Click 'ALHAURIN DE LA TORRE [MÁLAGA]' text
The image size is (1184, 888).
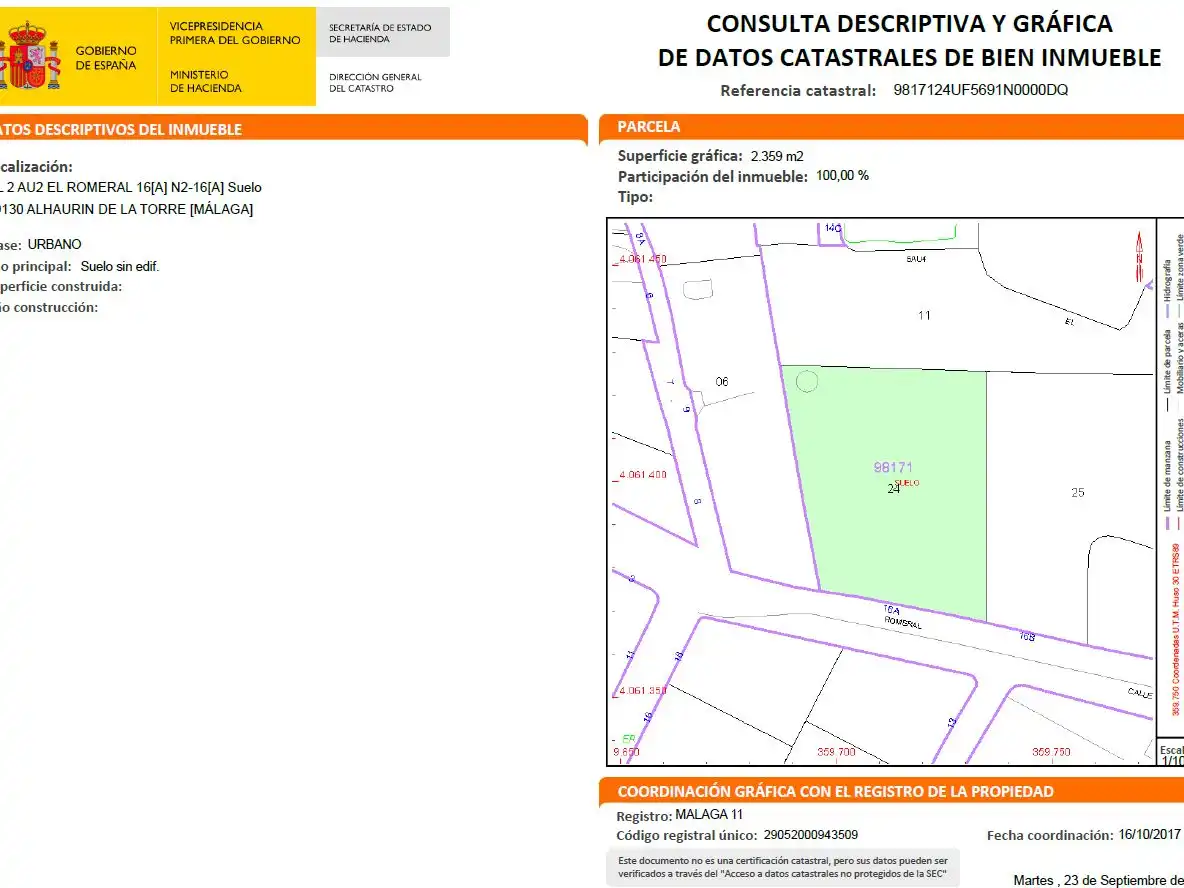pos(140,209)
